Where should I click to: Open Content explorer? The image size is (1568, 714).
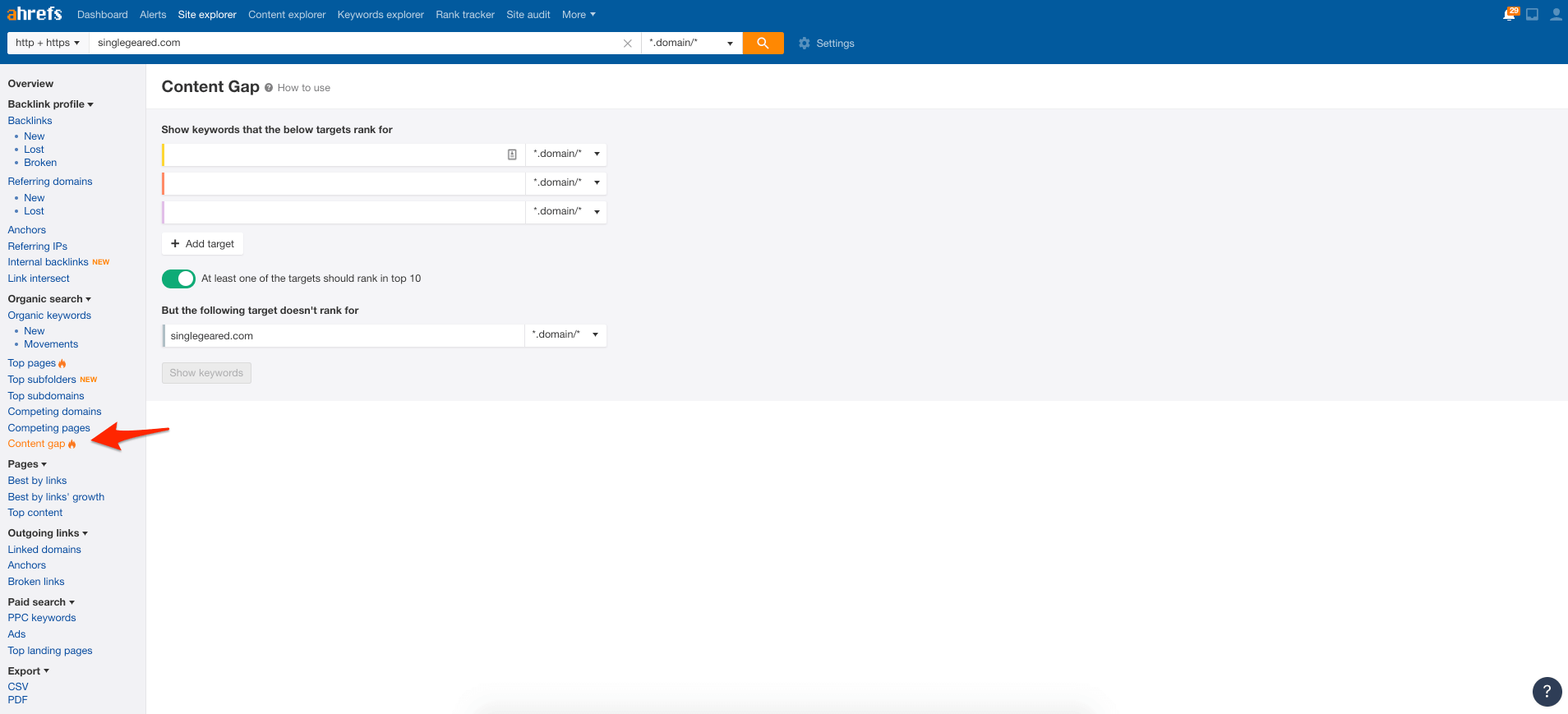(x=287, y=15)
